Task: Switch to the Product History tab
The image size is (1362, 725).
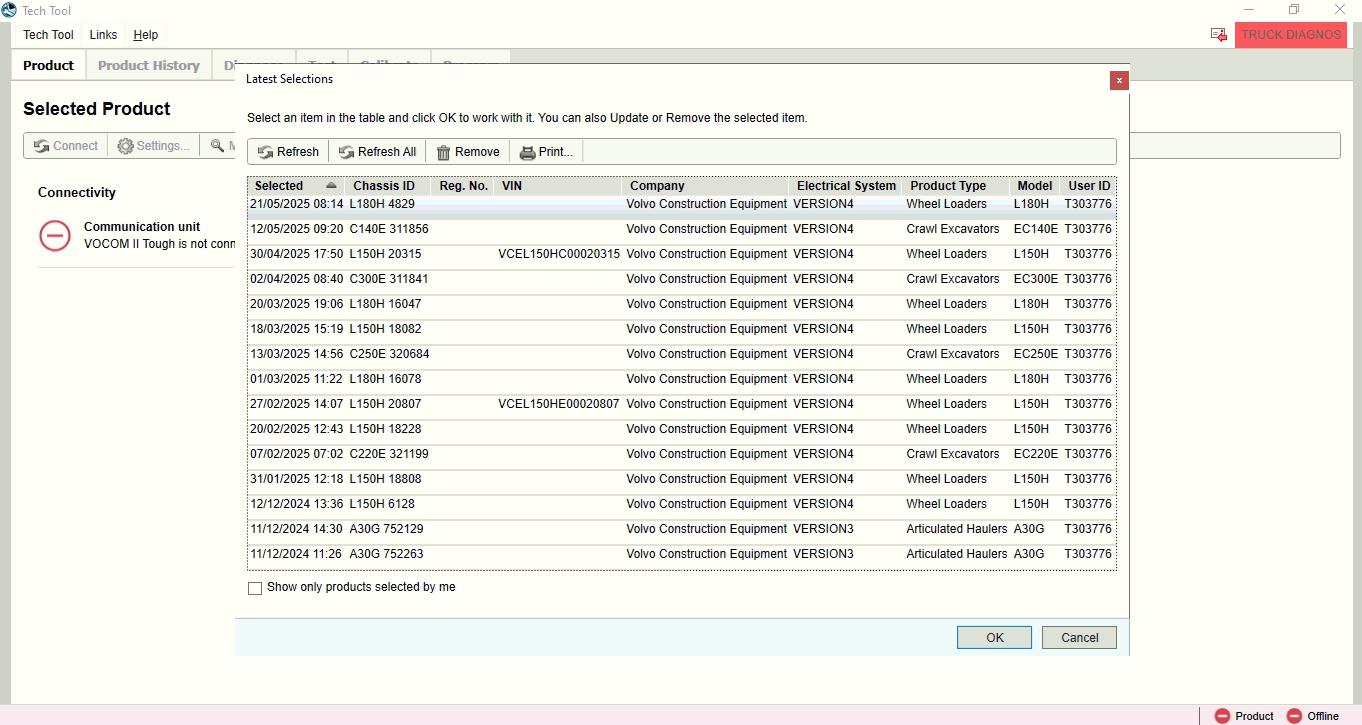Action: 149,65
